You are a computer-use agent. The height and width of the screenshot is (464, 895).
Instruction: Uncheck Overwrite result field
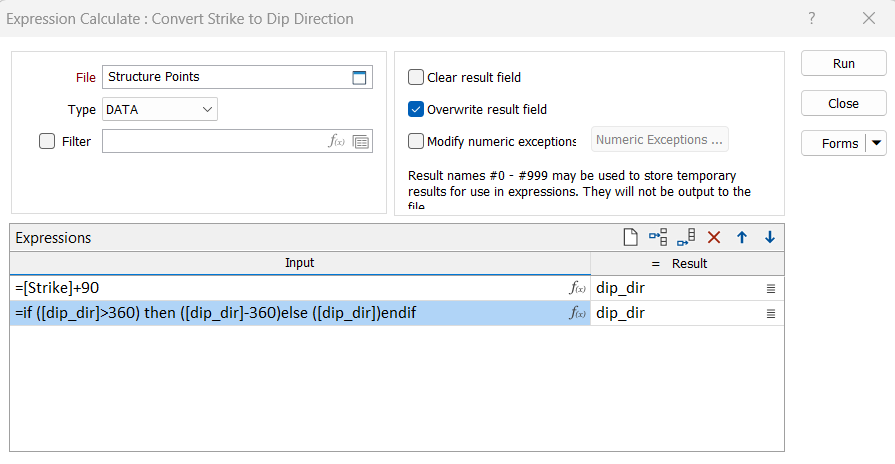point(416,109)
